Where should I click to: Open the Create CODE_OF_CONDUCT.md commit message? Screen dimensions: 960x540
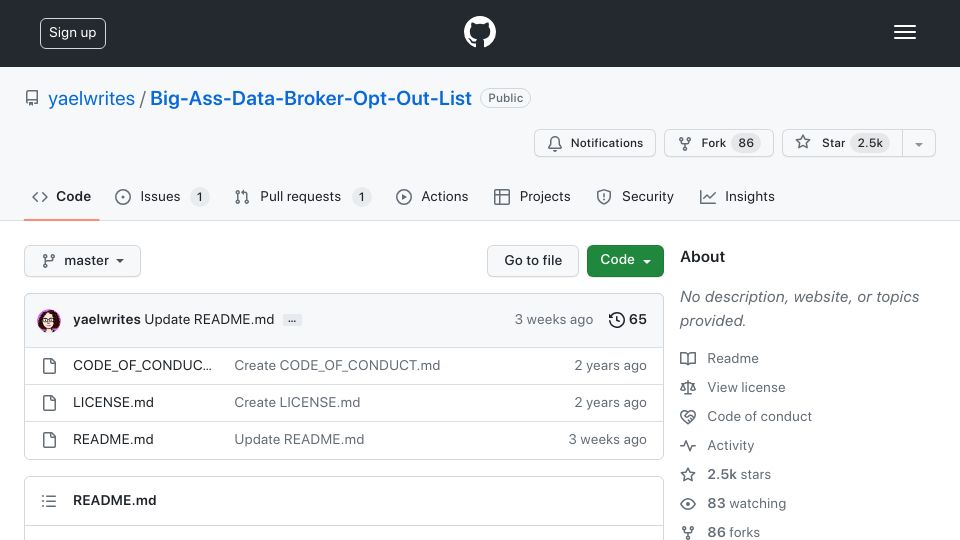[x=337, y=366]
